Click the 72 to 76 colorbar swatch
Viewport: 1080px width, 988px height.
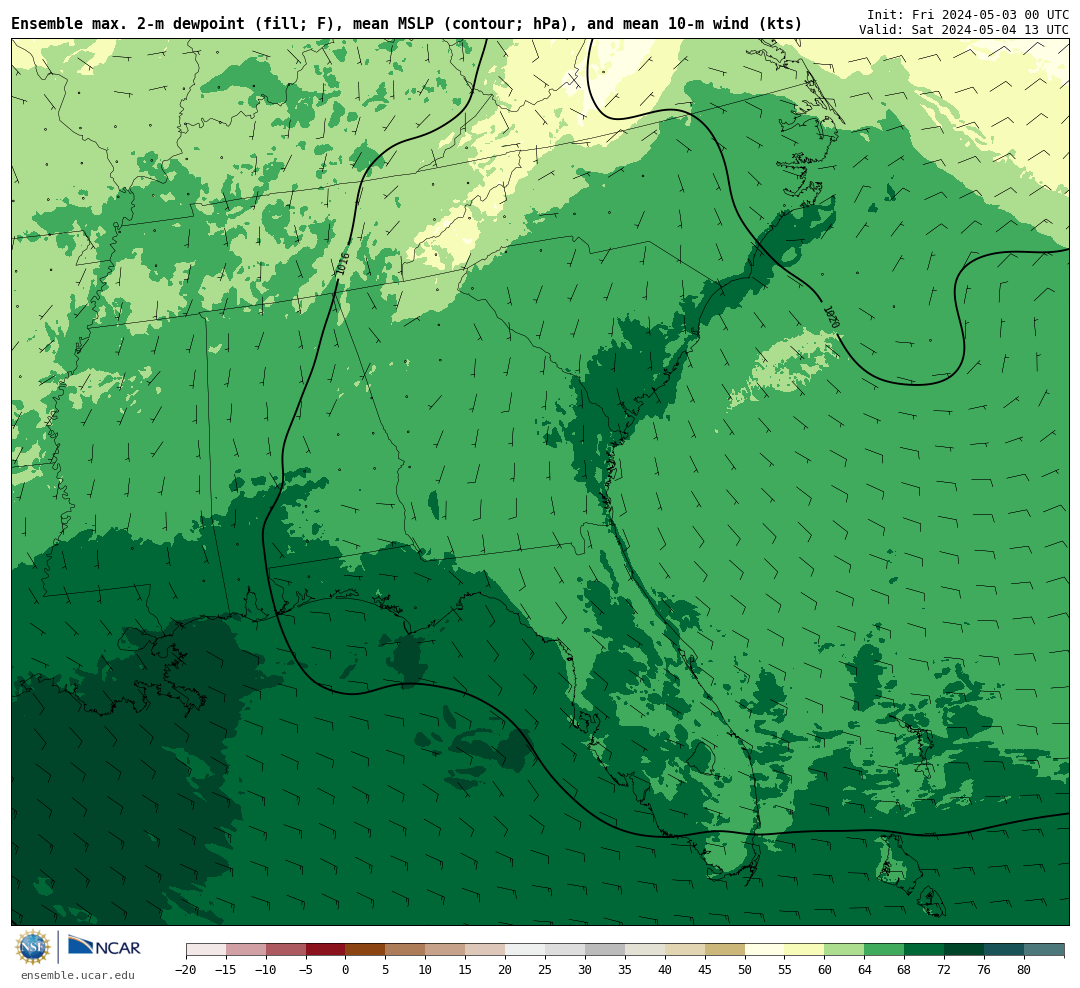(964, 950)
